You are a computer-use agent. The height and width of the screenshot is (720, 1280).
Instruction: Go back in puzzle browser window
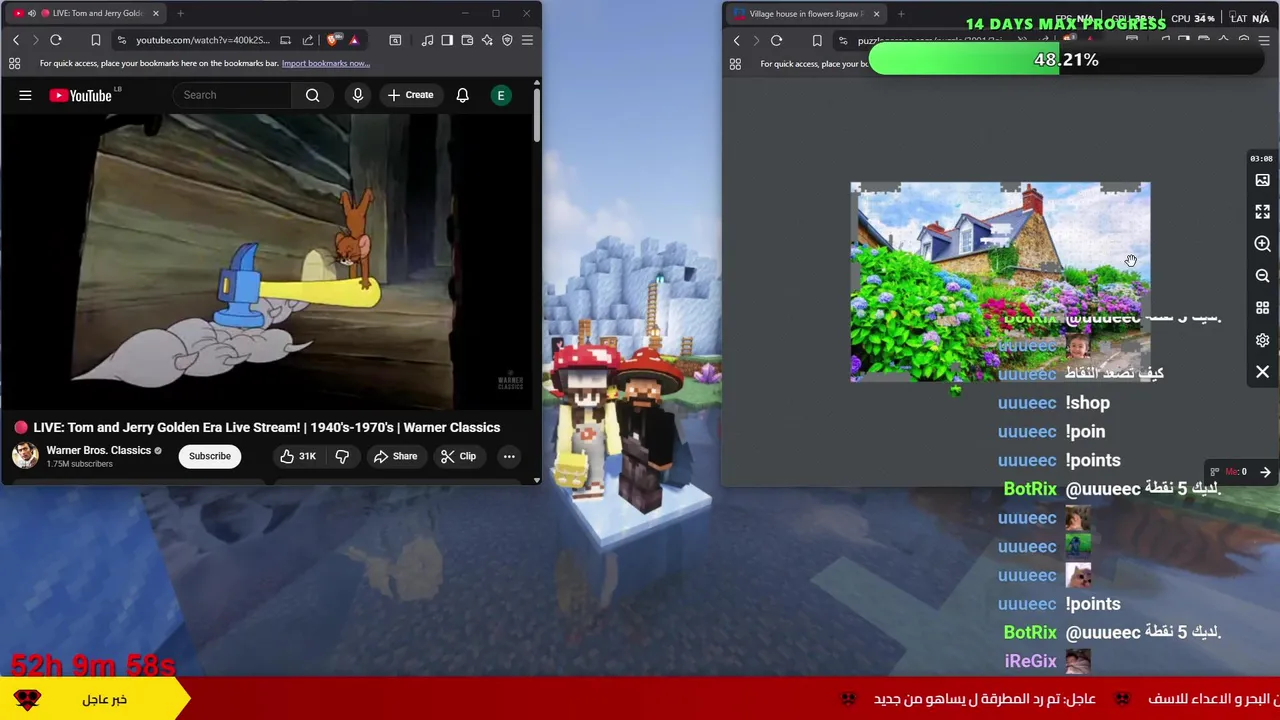[x=737, y=41]
